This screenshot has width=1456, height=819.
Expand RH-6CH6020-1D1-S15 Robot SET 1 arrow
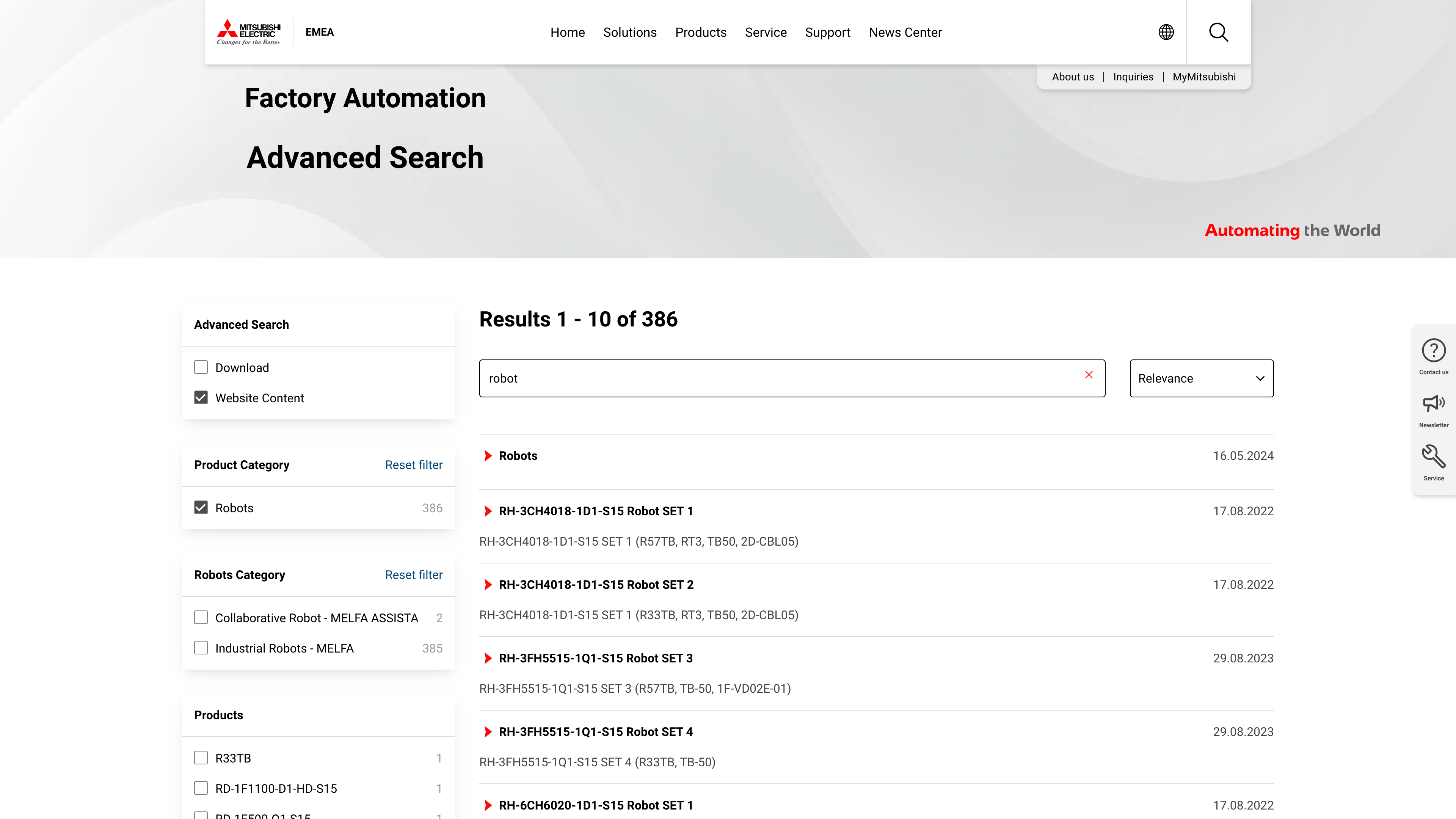(x=488, y=805)
